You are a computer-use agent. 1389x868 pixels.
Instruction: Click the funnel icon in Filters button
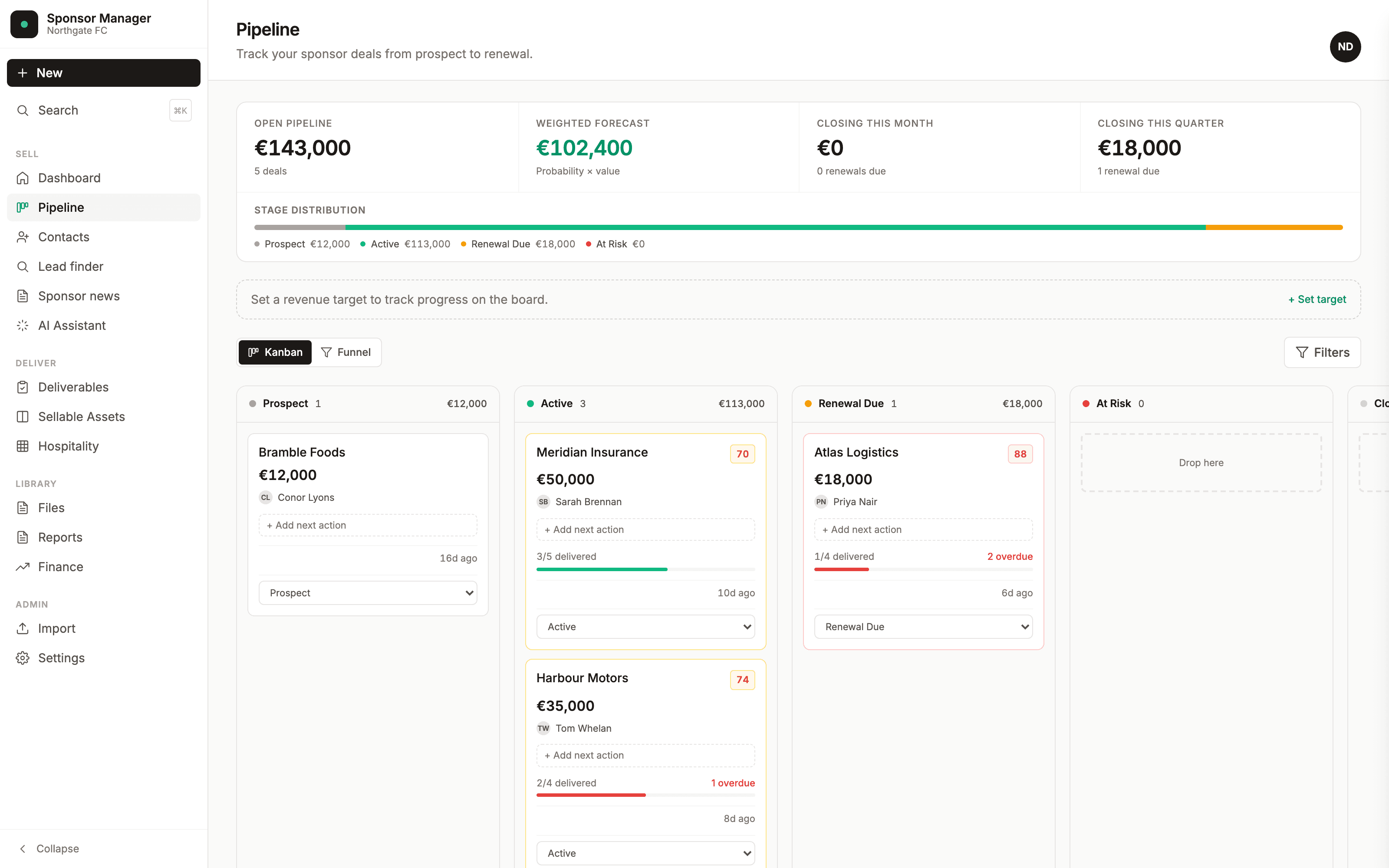point(1302,352)
